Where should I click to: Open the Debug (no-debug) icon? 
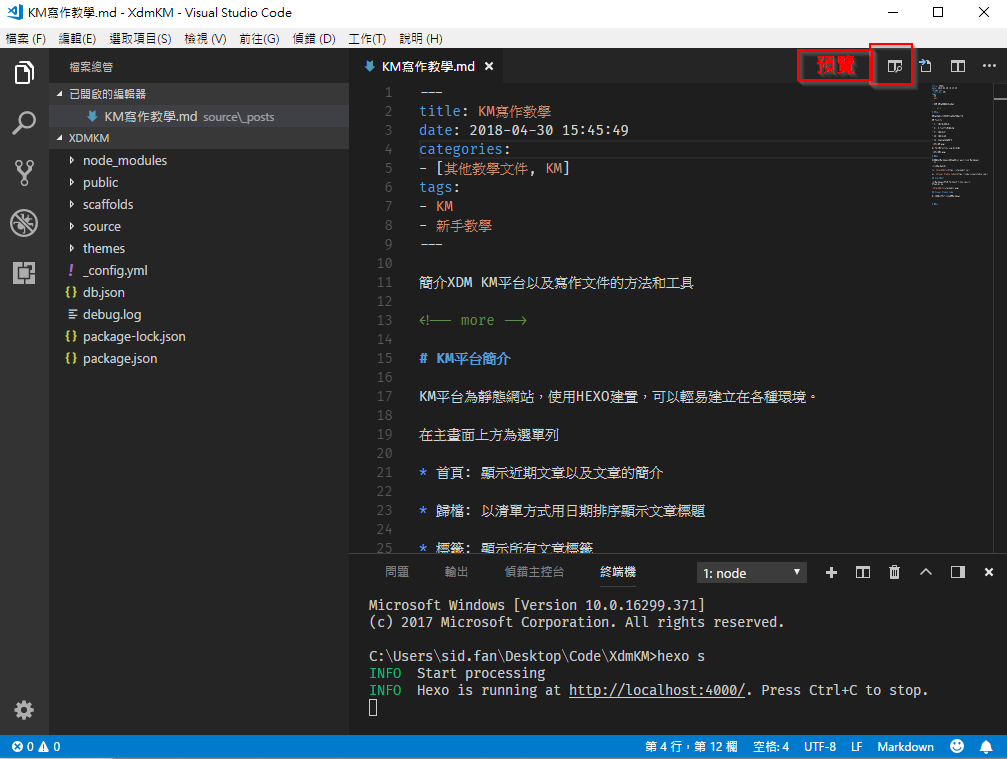[23, 223]
